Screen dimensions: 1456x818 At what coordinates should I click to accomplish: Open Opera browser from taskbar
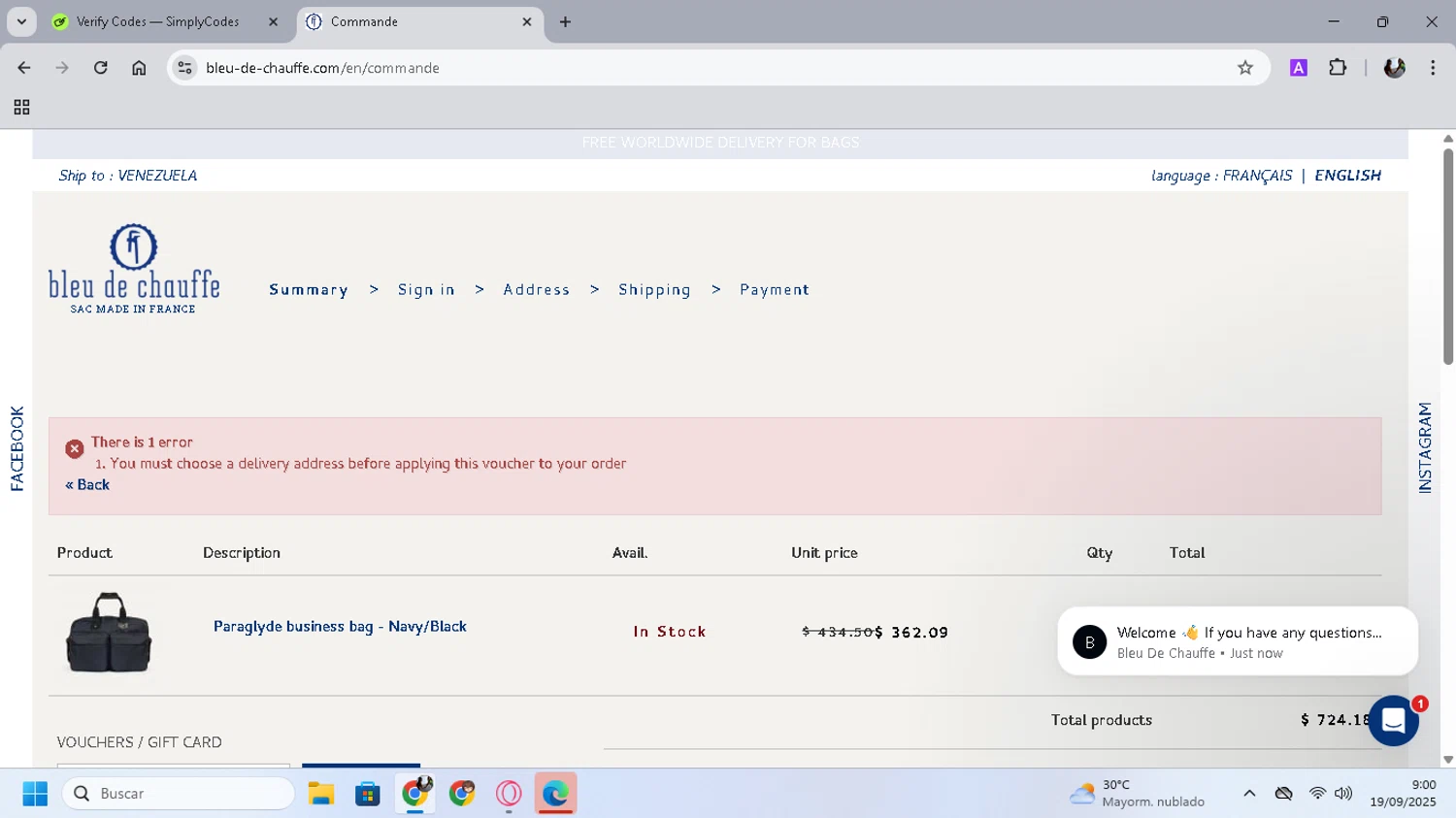(509, 794)
